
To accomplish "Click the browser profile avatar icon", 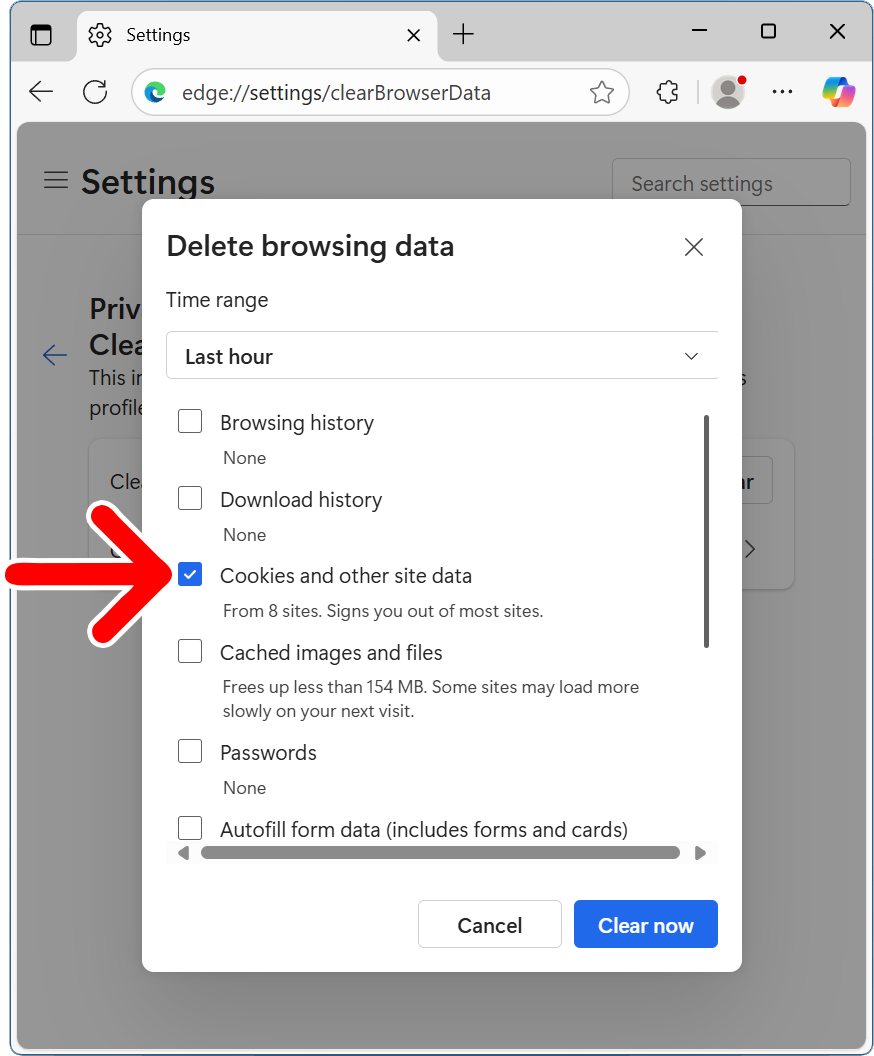I will click(x=728, y=91).
